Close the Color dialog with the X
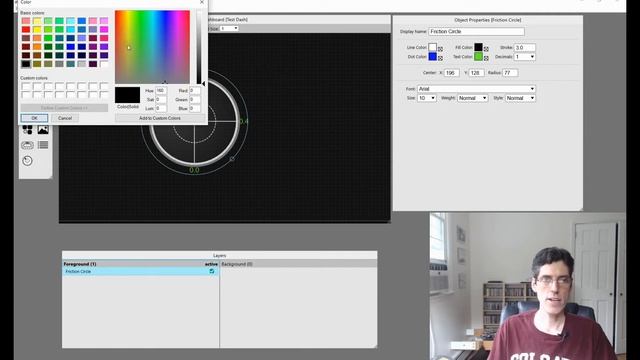The height and width of the screenshot is (360, 640). pos(202,2)
